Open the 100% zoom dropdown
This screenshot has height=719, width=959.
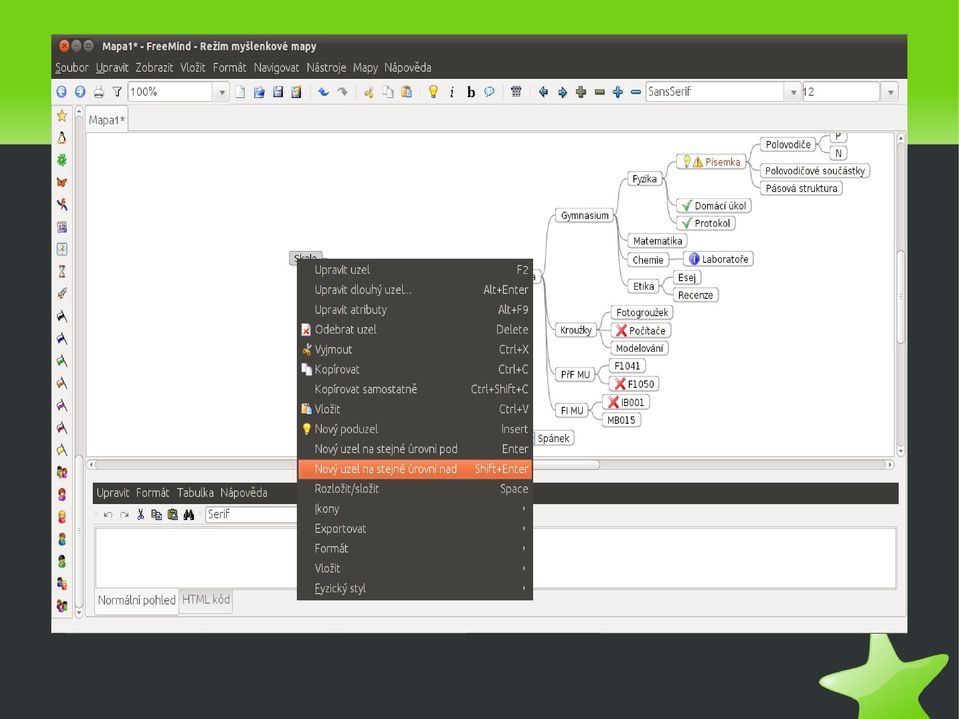tap(221, 92)
